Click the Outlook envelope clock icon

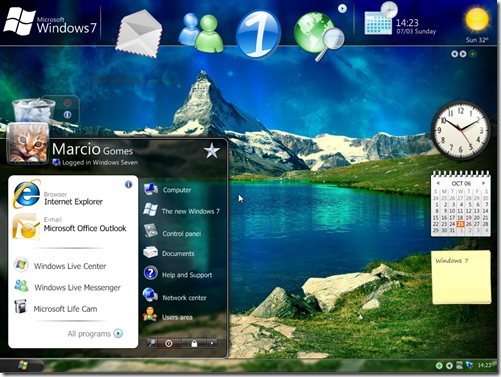click(25, 227)
